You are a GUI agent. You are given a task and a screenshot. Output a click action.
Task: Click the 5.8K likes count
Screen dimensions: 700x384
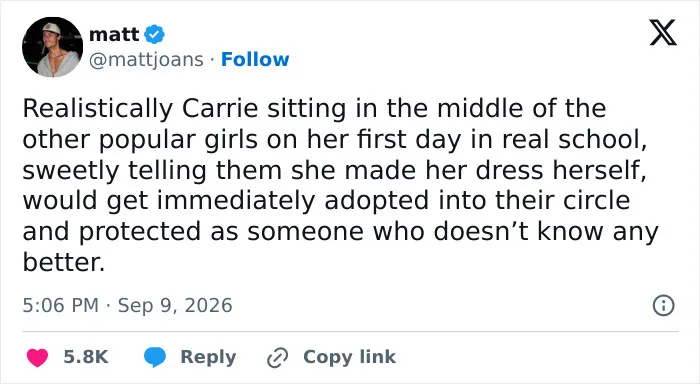(x=86, y=357)
